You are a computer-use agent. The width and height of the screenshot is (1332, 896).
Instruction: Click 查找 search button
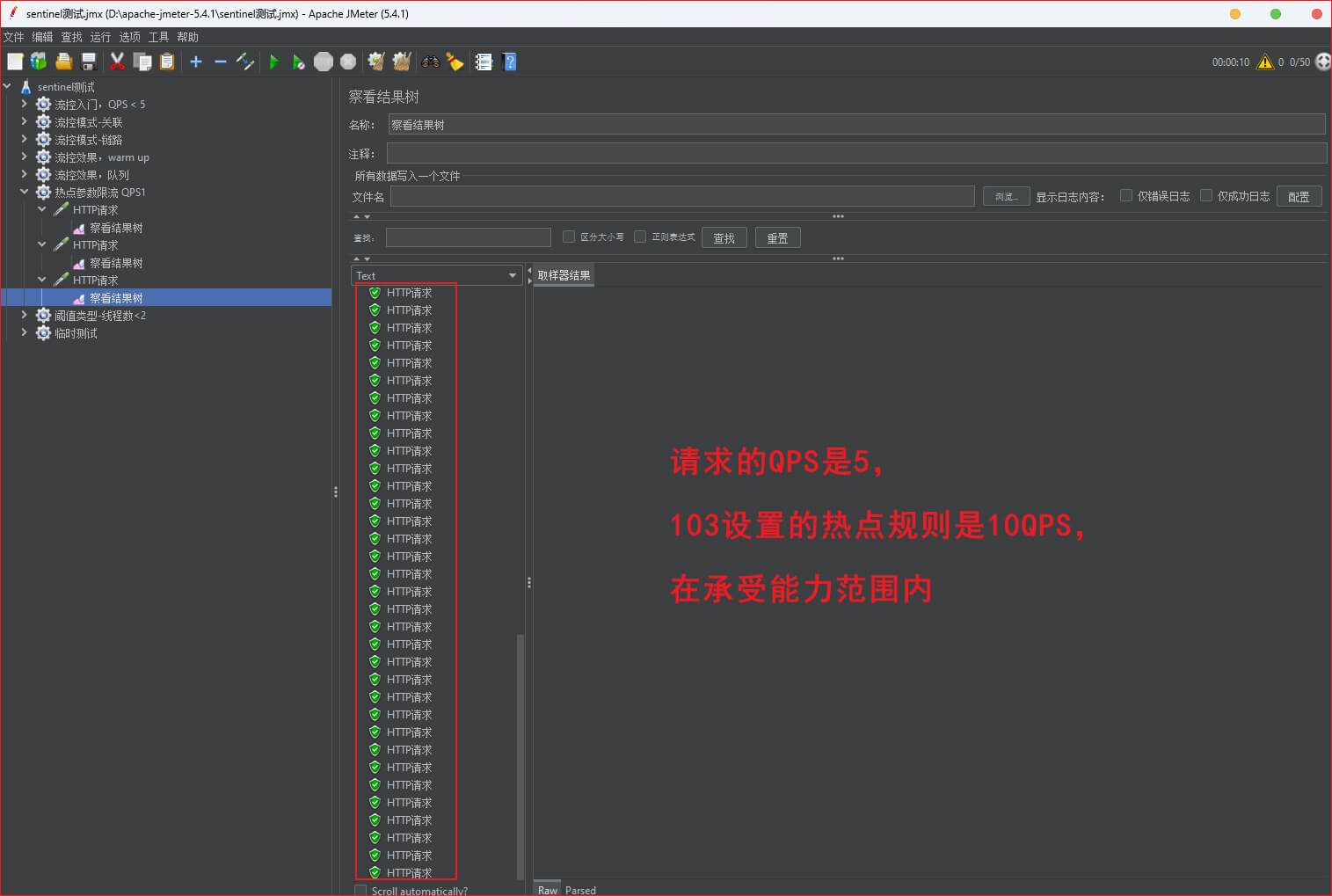point(724,237)
